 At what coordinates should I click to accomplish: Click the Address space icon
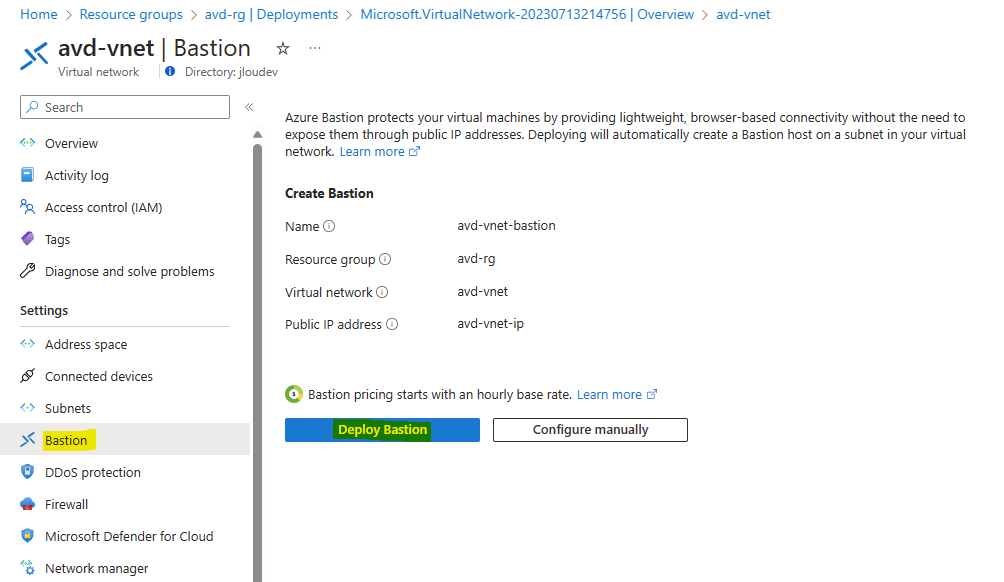point(28,344)
